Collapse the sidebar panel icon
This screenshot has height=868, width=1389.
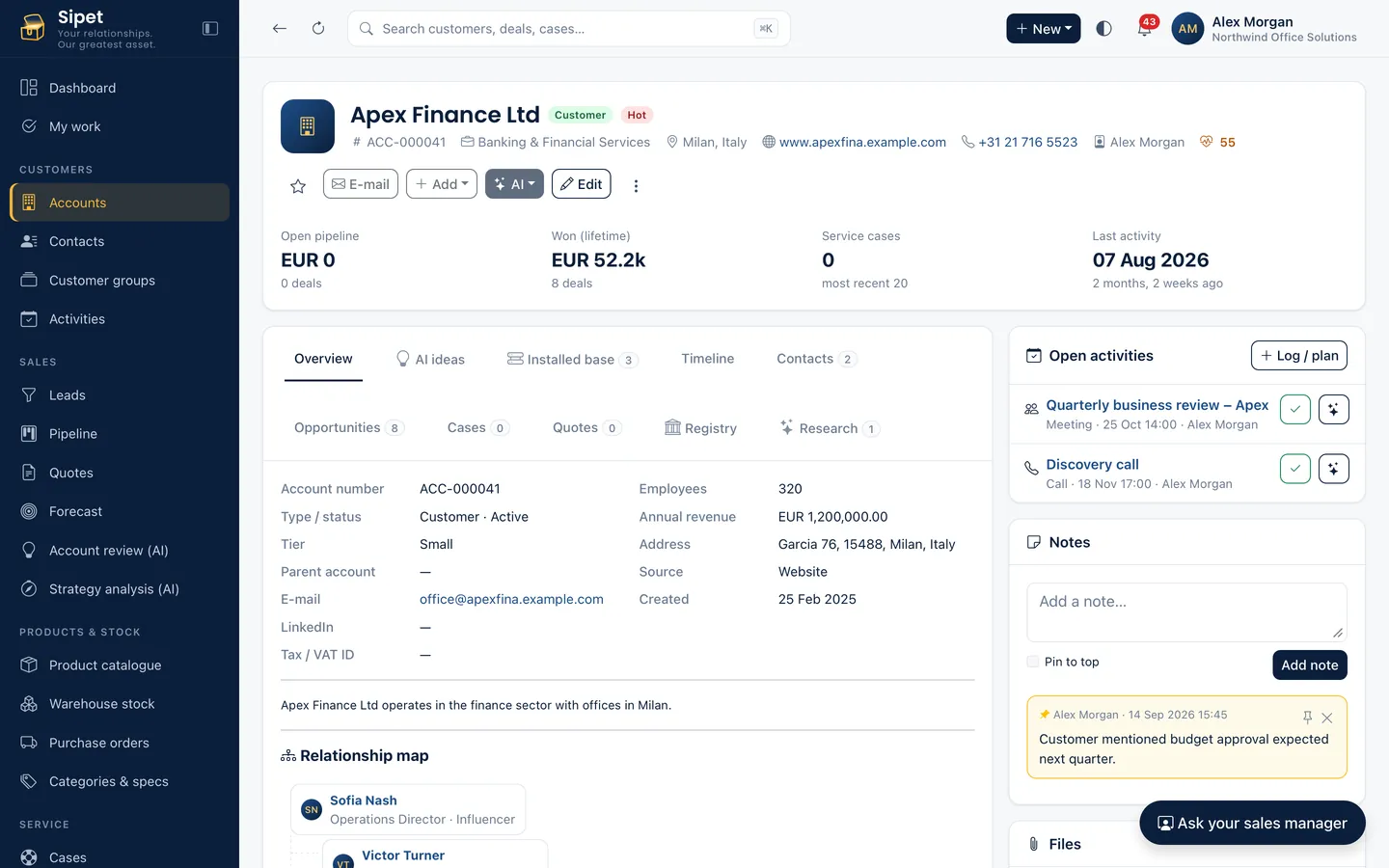click(x=210, y=29)
